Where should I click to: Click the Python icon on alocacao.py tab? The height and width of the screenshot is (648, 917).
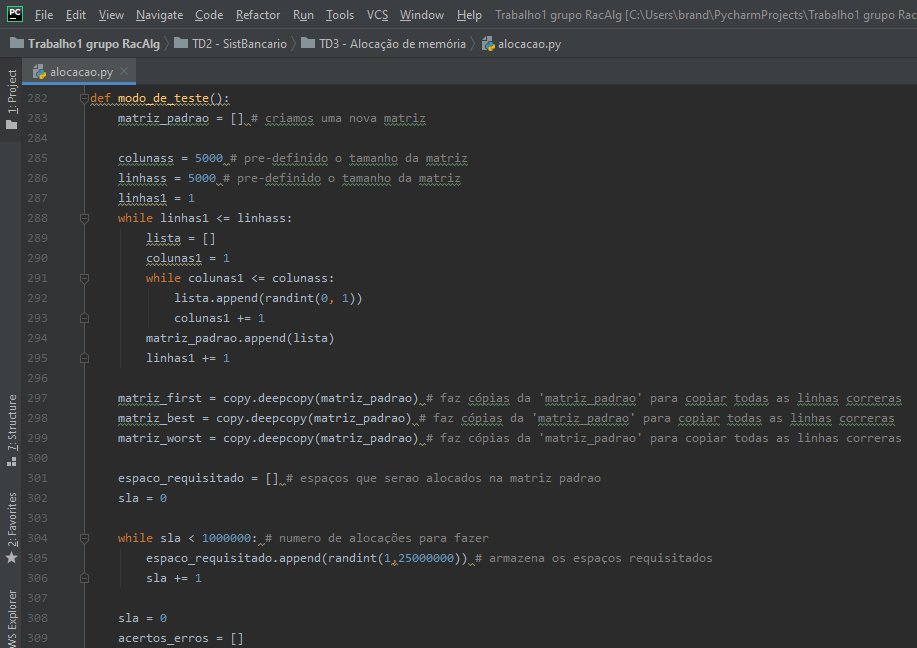click(x=39, y=72)
